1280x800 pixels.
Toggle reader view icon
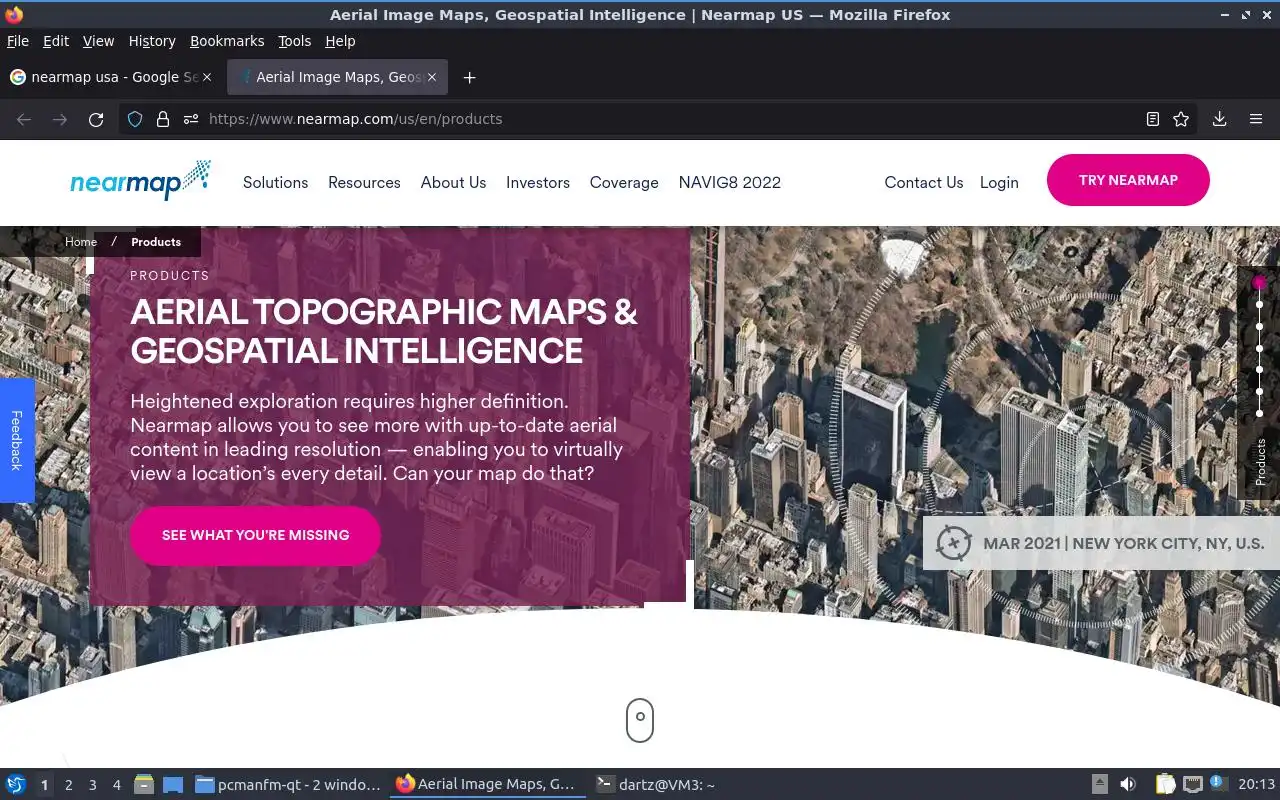click(1153, 119)
